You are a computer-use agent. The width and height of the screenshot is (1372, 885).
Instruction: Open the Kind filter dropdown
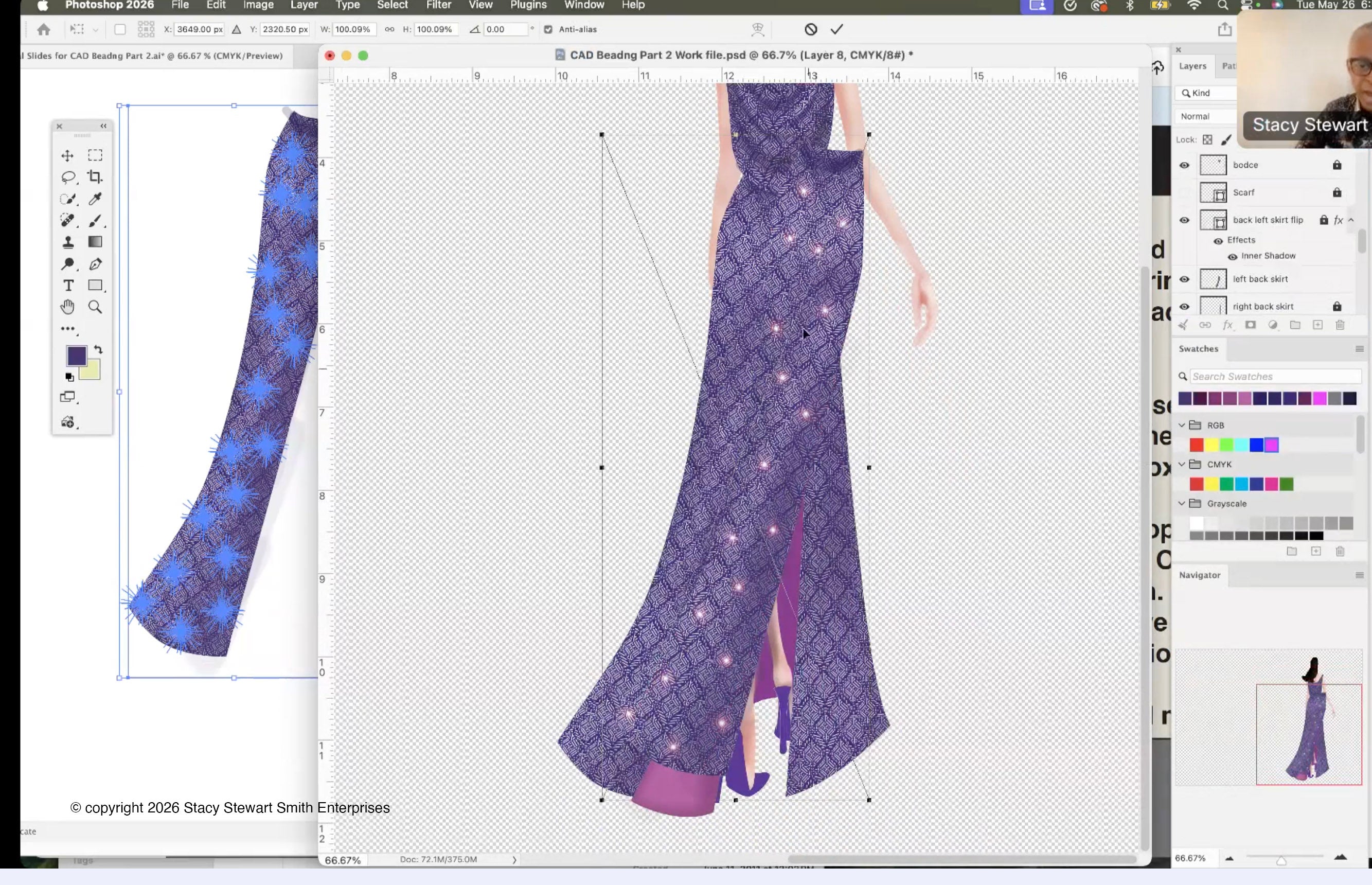coord(1205,93)
